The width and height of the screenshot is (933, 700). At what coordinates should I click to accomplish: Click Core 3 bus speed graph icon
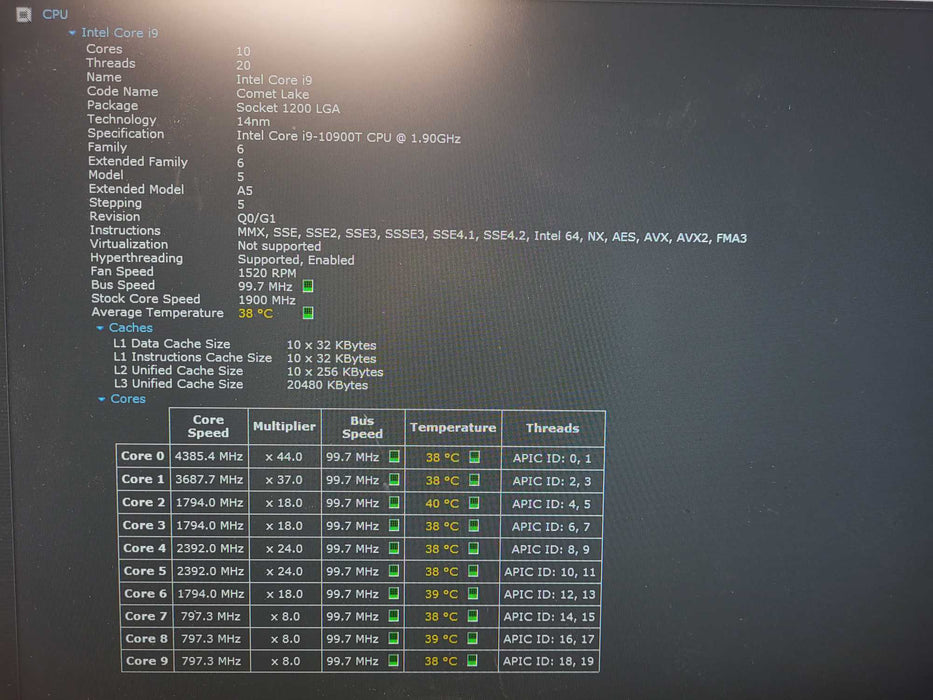pos(394,525)
